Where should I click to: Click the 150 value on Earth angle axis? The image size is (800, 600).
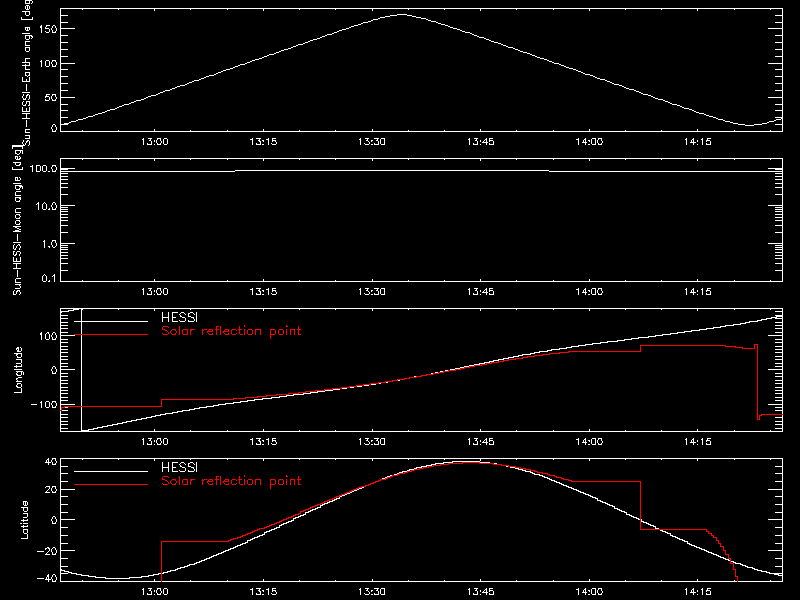[48, 30]
